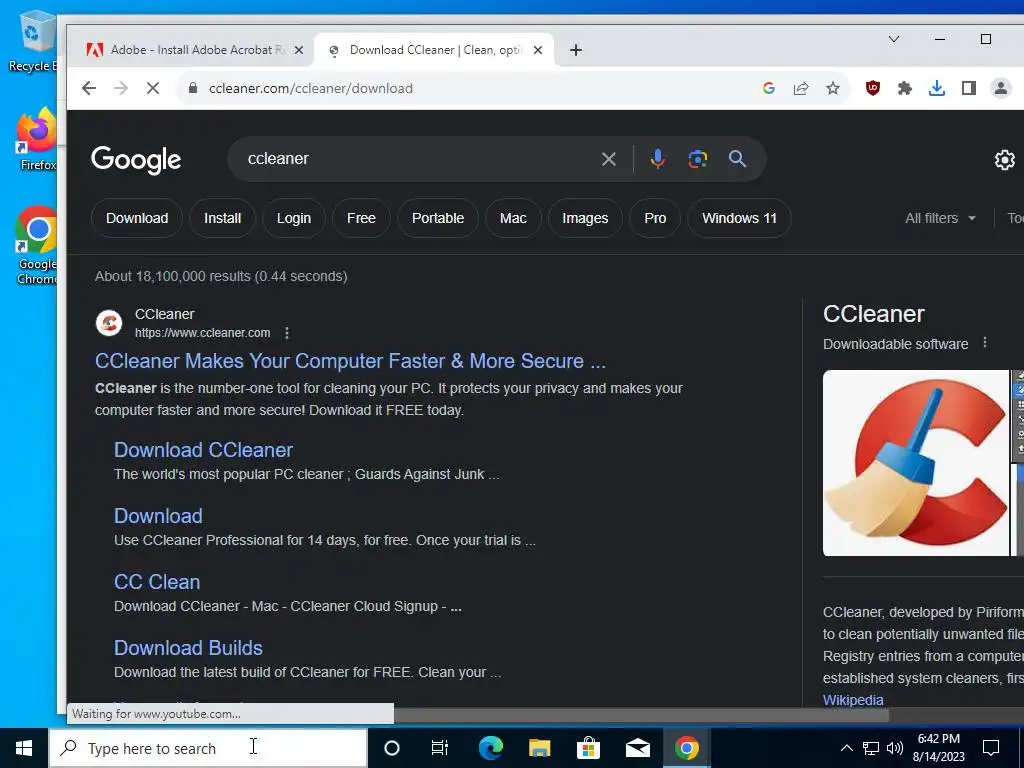The image size is (1024, 768).
Task: Open Microsoft Store from the taskbar
Action: click(x=588, y=748)
